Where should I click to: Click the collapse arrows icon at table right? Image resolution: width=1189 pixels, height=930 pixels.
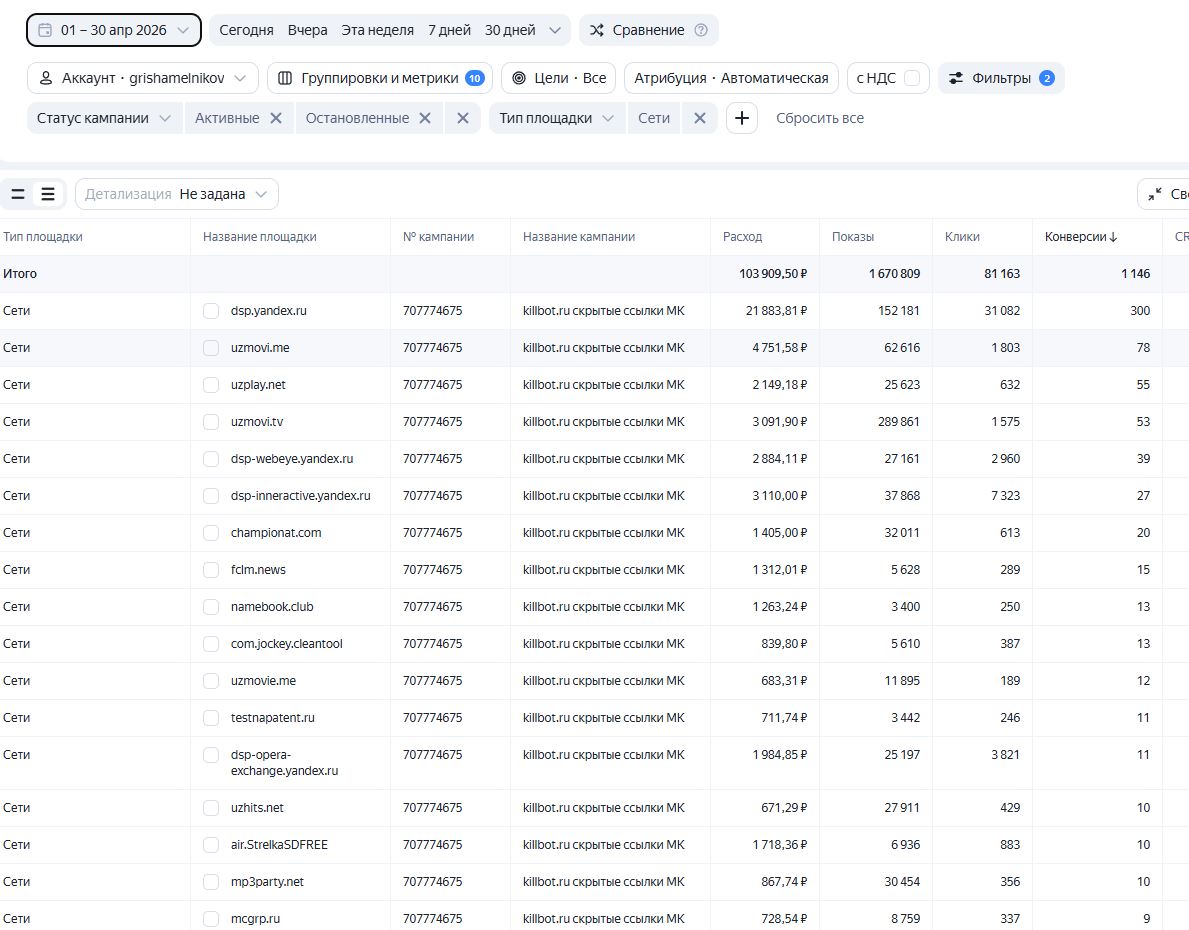[1155, 194]
